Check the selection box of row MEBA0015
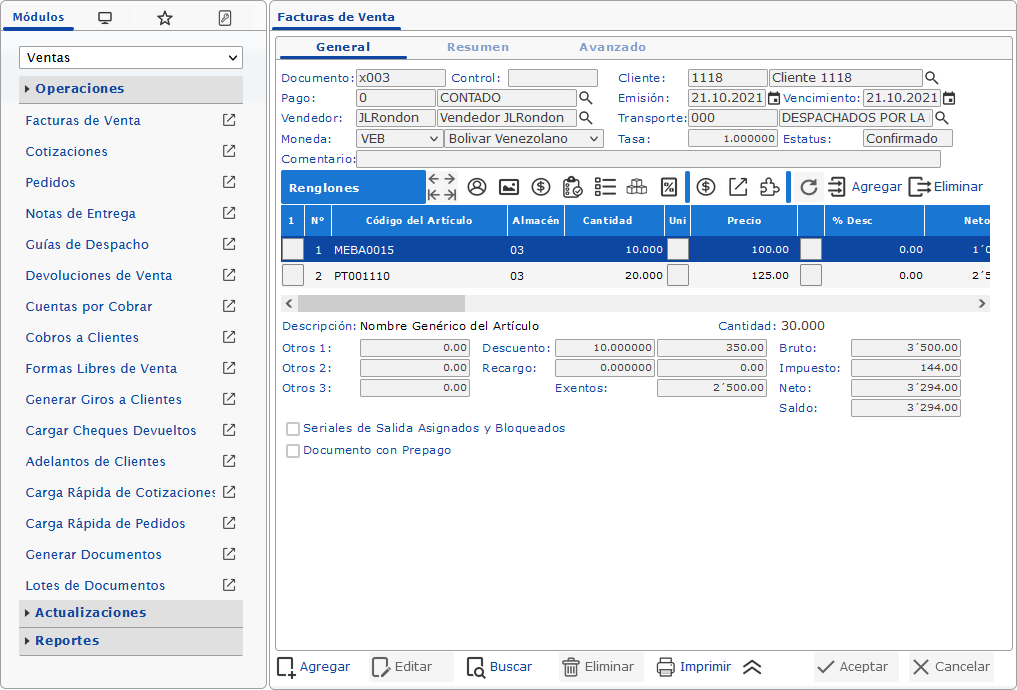The width and height of the screenshot is (1017, 690). coord(293,250)
